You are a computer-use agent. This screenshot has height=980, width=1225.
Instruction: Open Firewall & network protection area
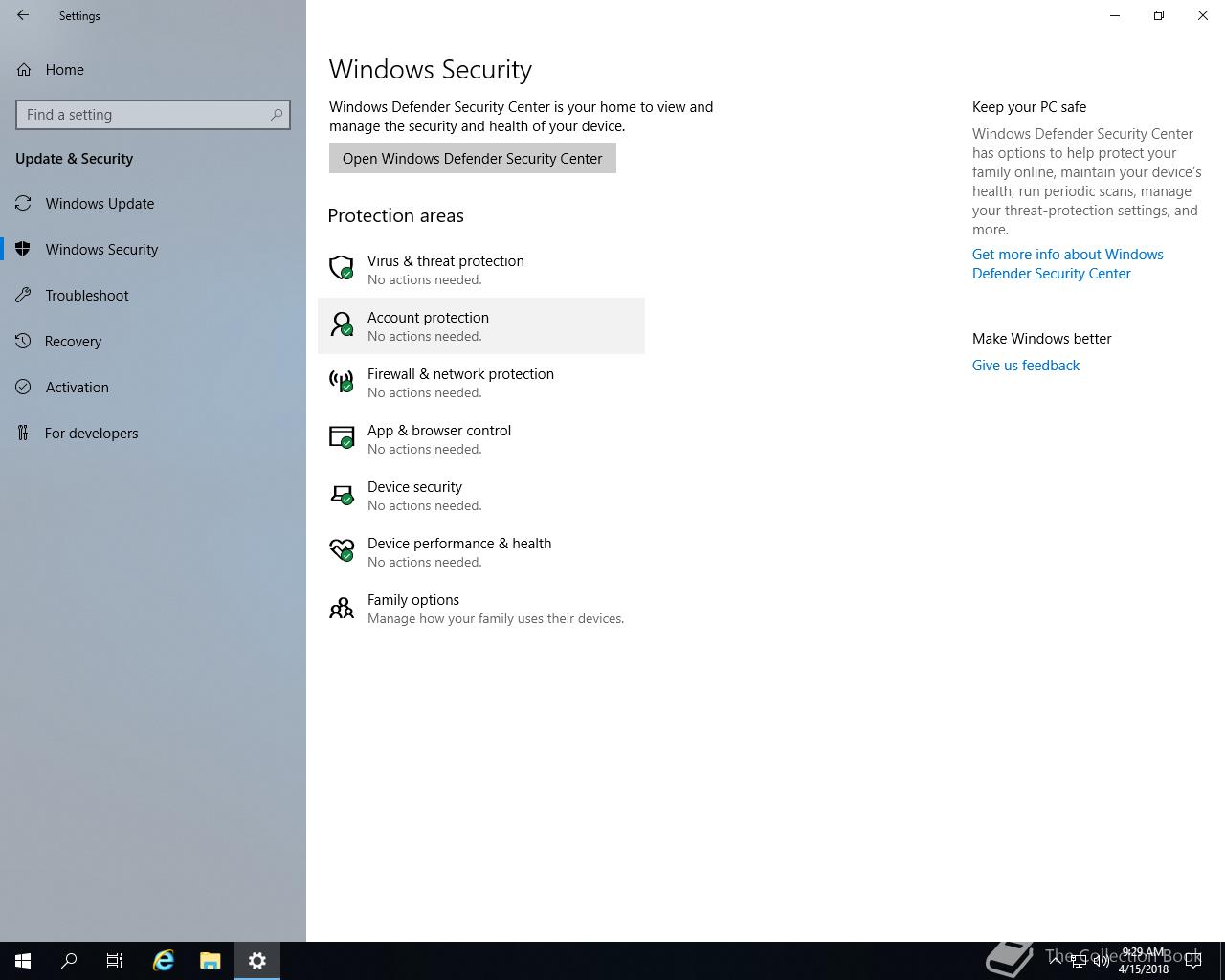click(481, 382)
